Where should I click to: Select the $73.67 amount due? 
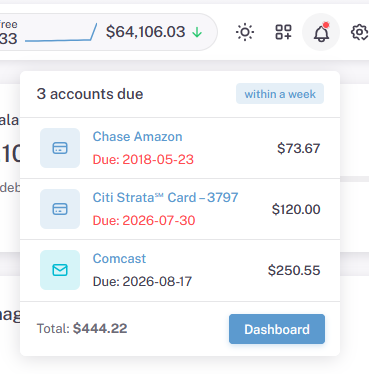coord(299,148)
